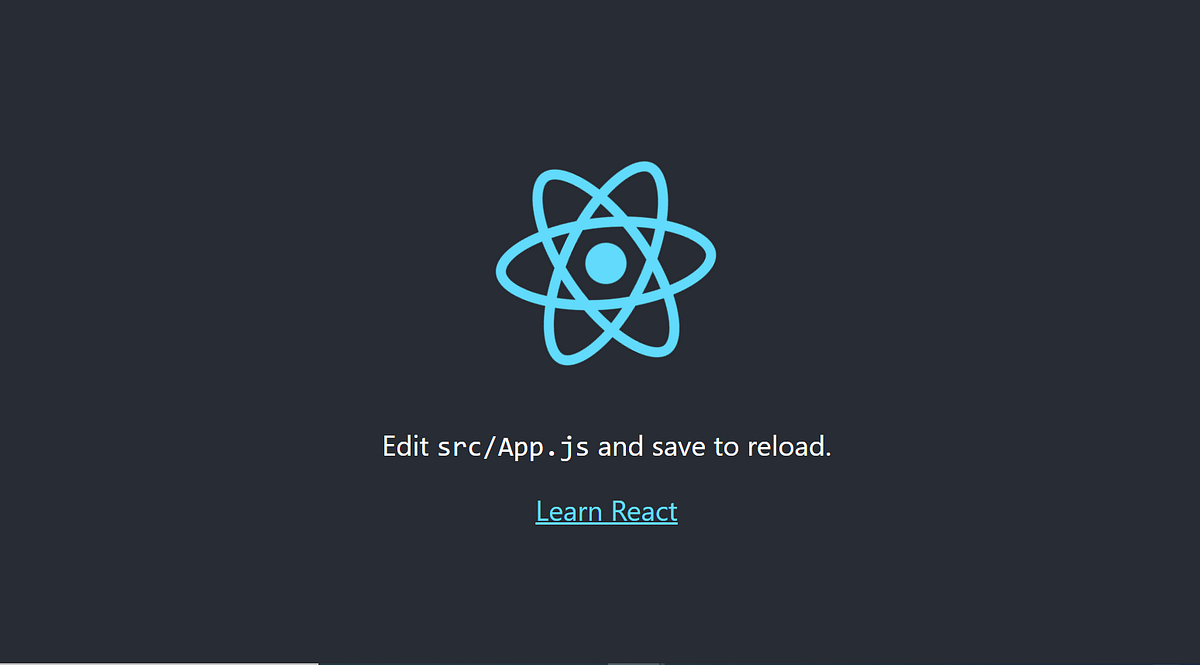Click the word "and" in the instruction text
The width and height of the screenshot is (1200, 665).
(621, 446)
